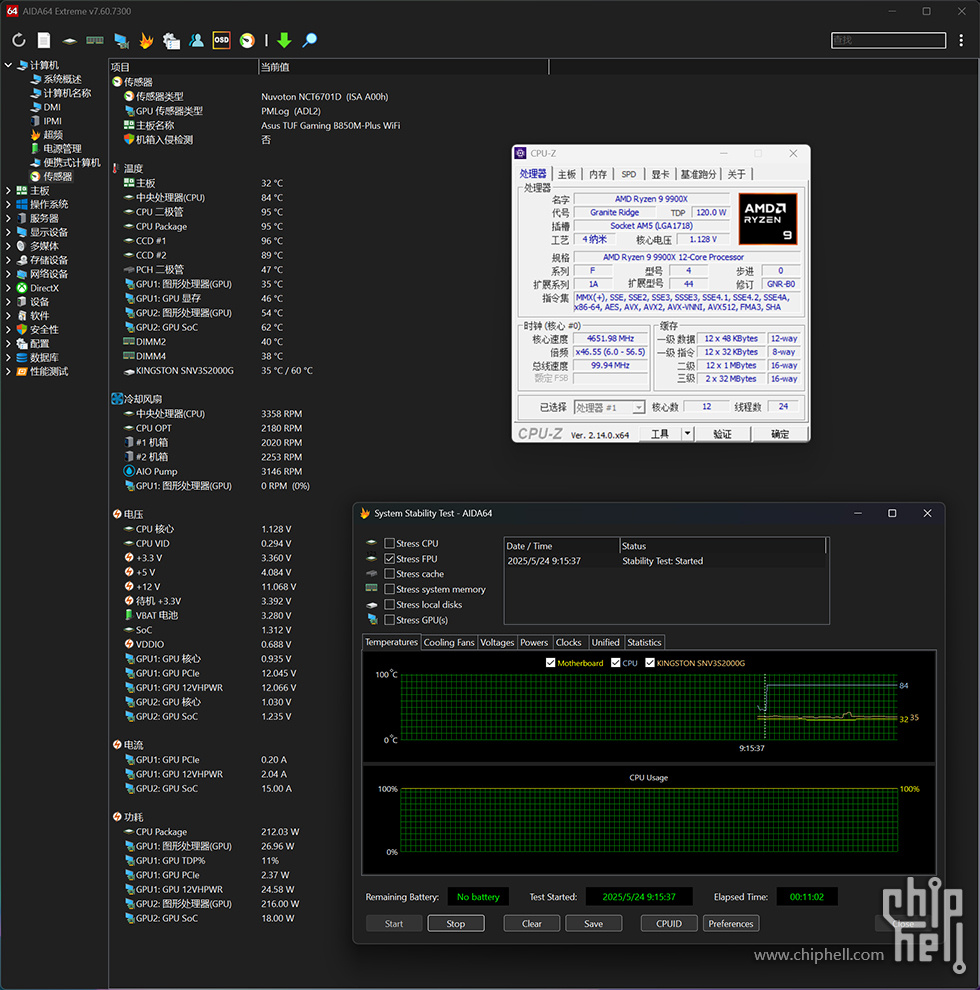Image resolution: width=980 pixels, height=990 pixels.
Task: Switch to Voltages tab
Action: (x=497, y=642)
